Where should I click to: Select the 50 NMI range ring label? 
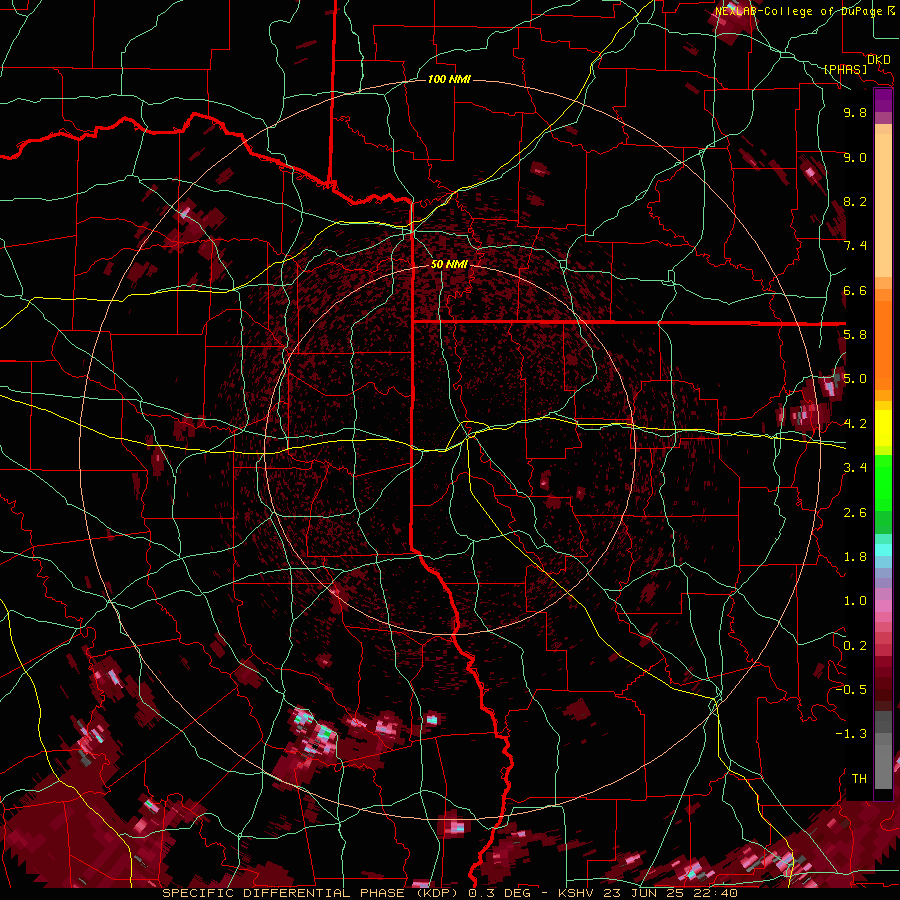click(449, 265)
